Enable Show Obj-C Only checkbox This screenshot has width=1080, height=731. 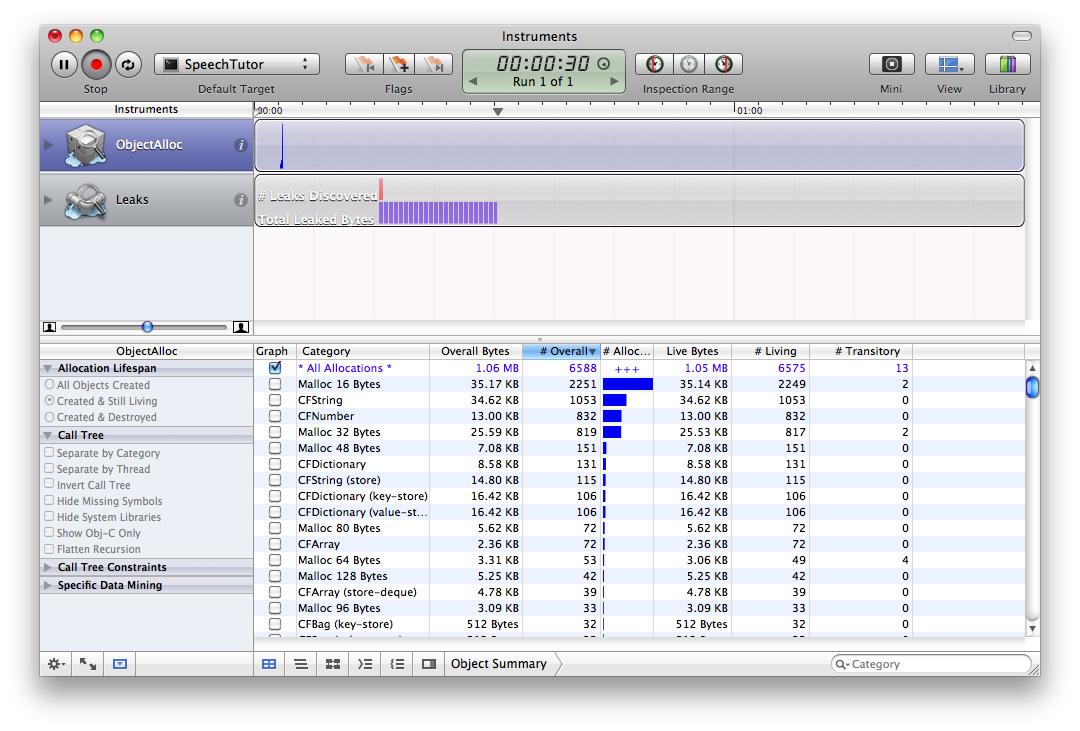pos(49,532)
